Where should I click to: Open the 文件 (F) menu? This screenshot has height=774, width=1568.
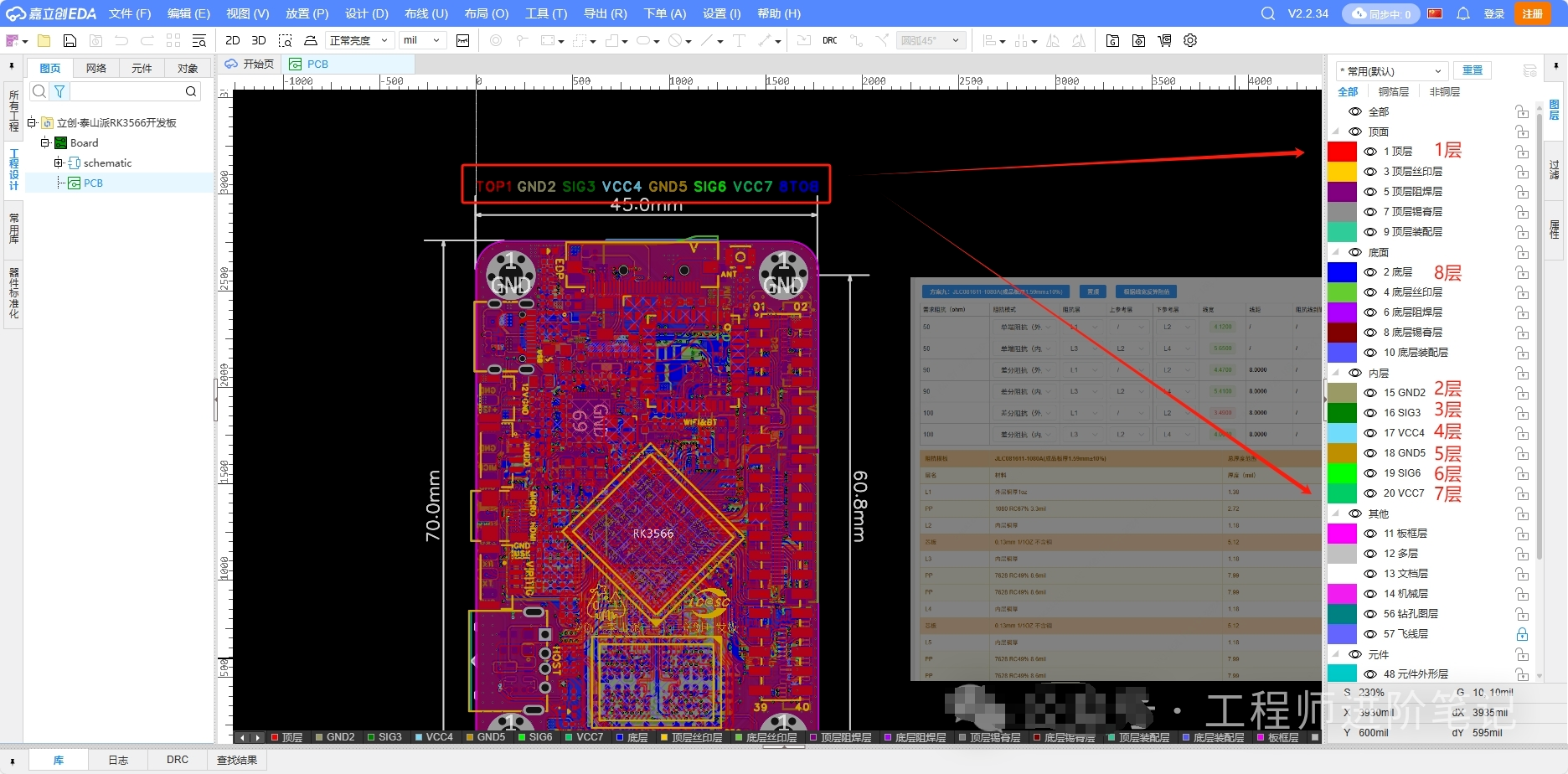pos(130,13)
